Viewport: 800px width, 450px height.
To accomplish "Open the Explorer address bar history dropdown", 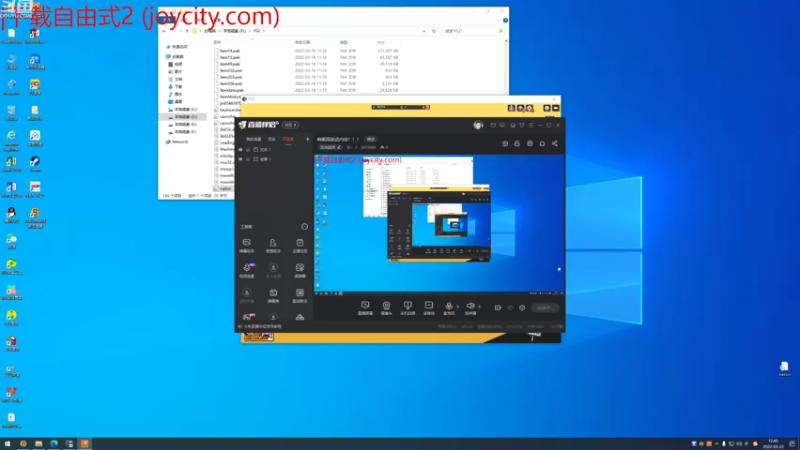I will [423, 31].
